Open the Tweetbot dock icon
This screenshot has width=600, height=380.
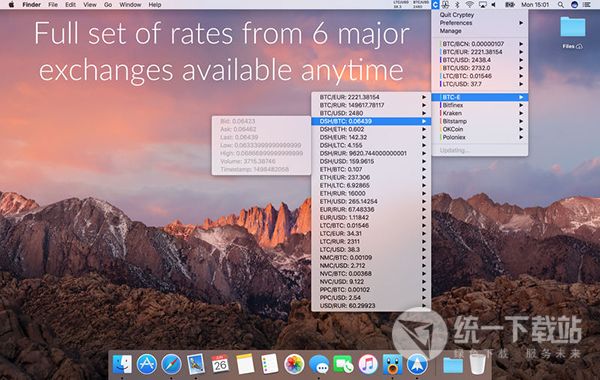coord(392,364)
